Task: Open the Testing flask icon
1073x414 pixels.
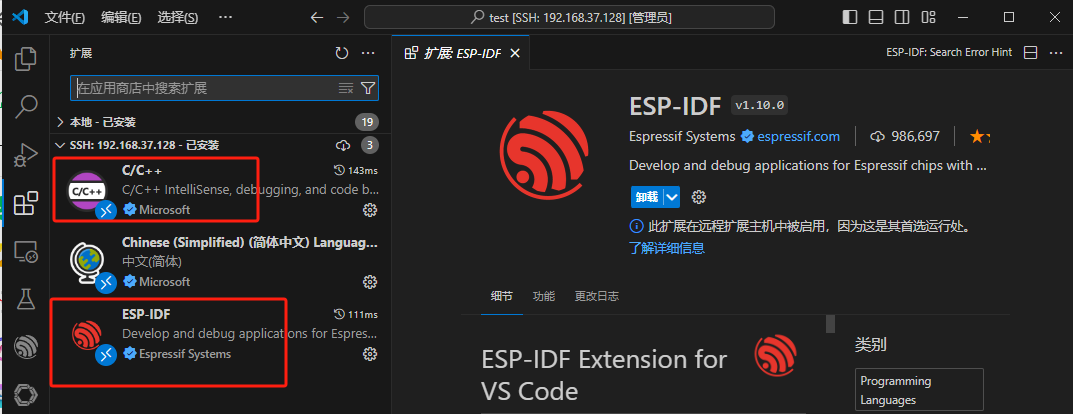Action: 25,299
